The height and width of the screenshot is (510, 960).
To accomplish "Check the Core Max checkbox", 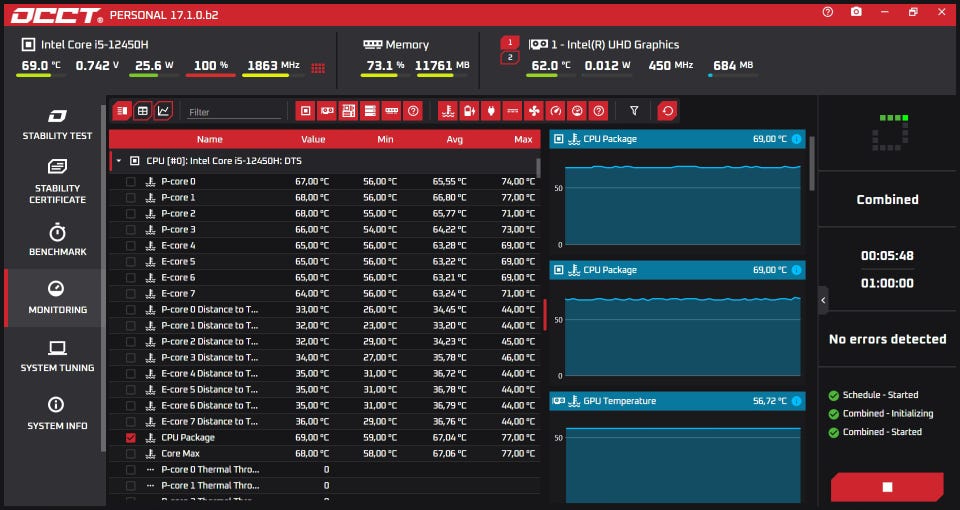I will click(130, 454).
